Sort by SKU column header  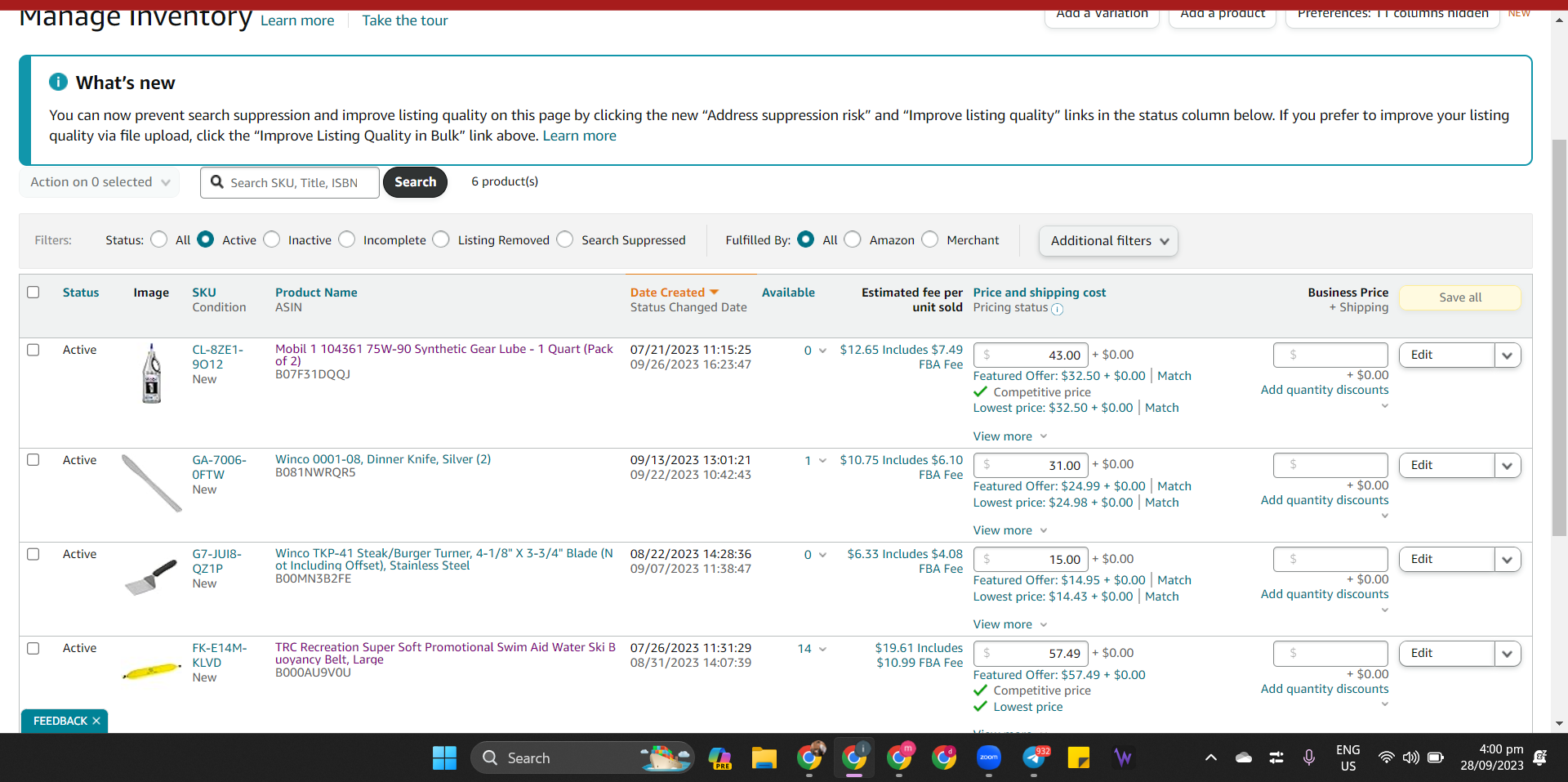[x=204, y=293]
